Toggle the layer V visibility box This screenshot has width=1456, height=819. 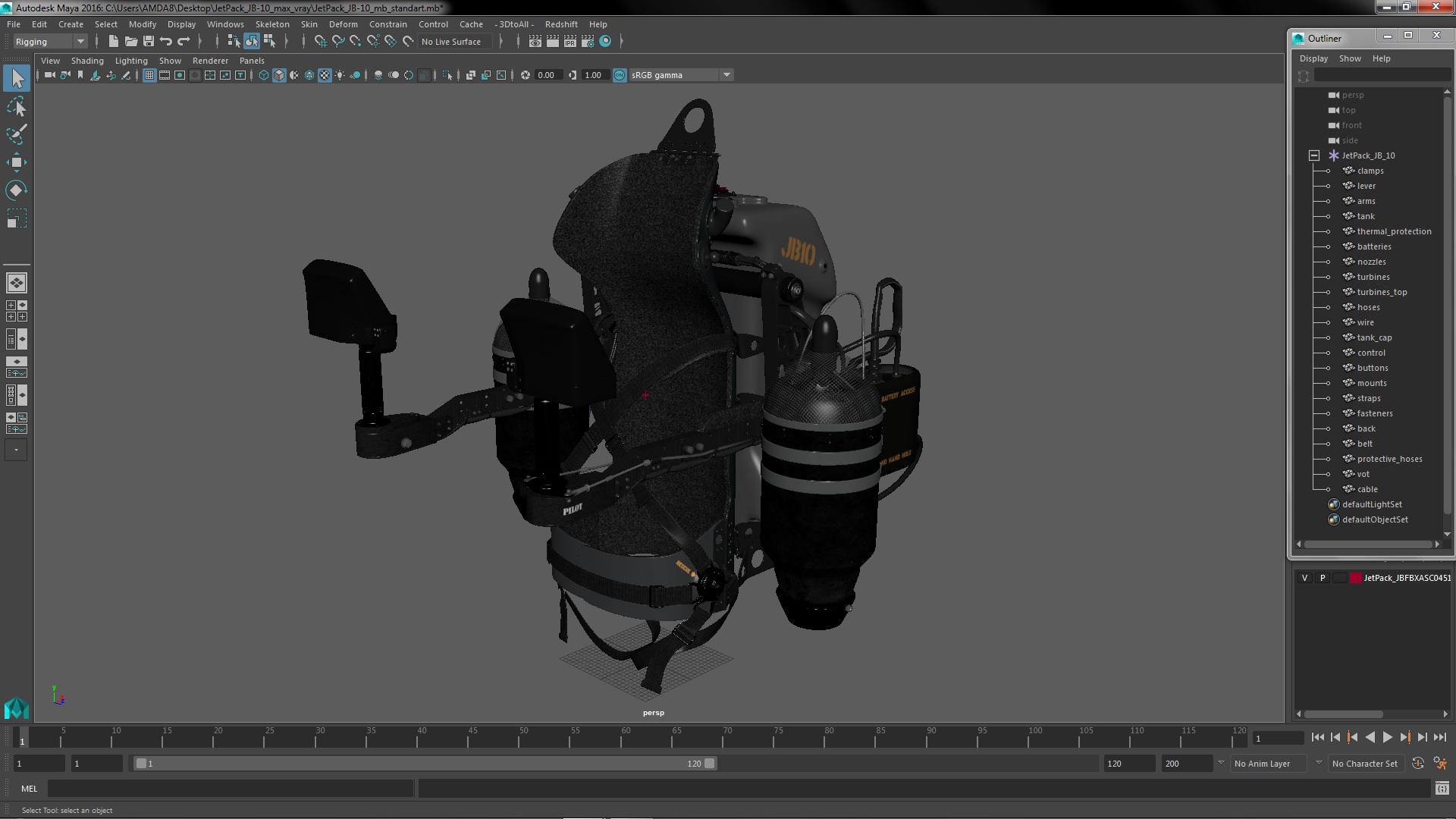click(x=1304, y=578)
